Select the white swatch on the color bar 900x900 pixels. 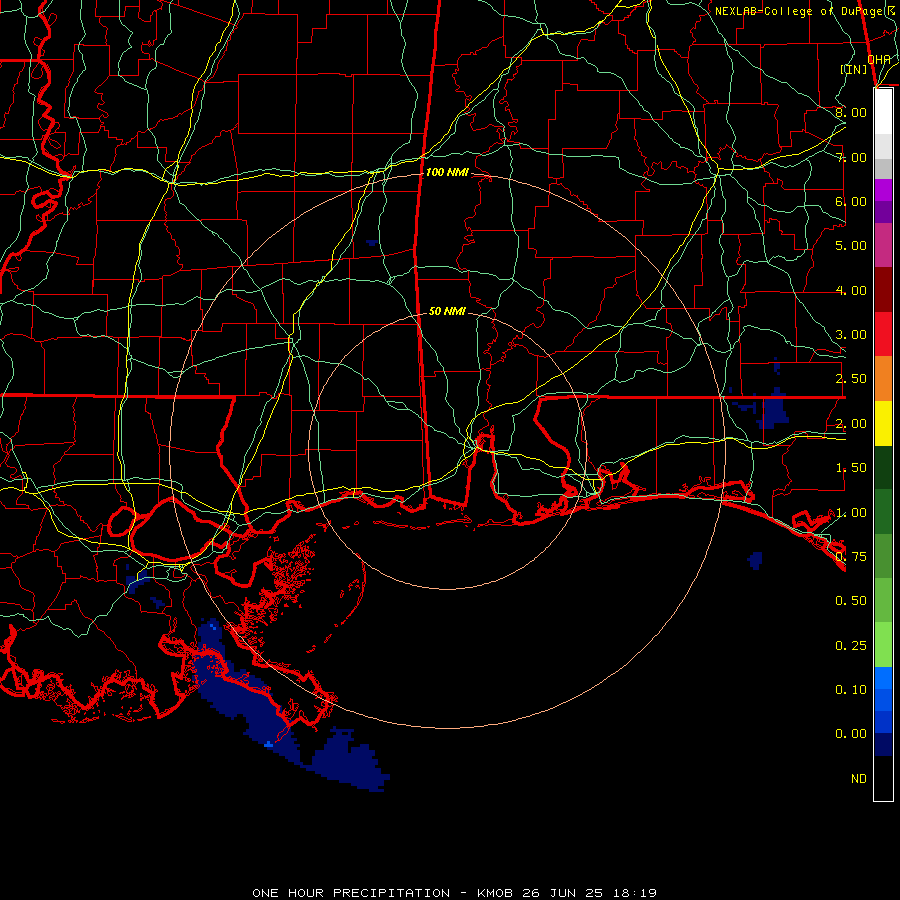pyautogui.click(x=883, y=112)
